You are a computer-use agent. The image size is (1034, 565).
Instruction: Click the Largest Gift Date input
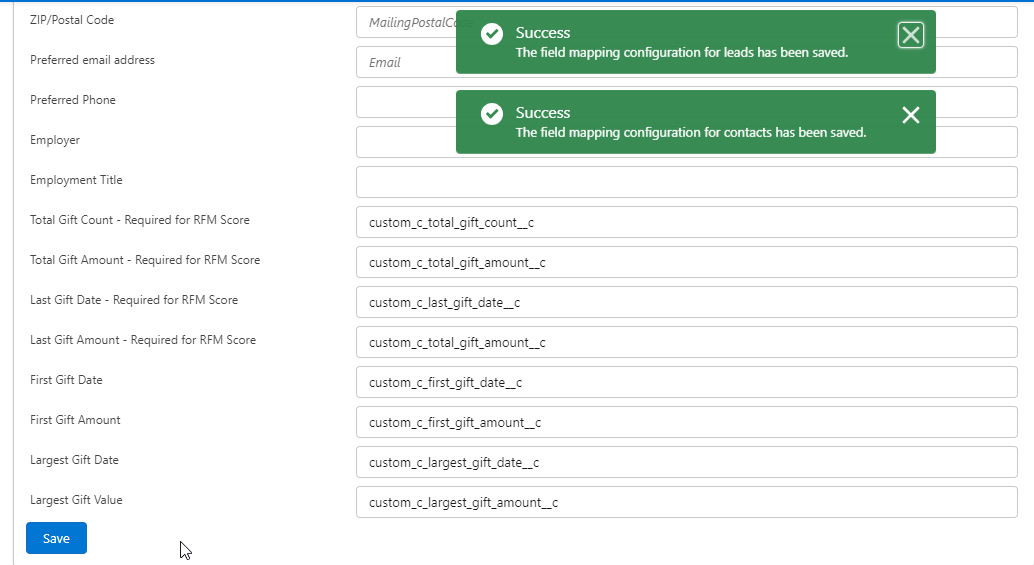click(686, 462)
